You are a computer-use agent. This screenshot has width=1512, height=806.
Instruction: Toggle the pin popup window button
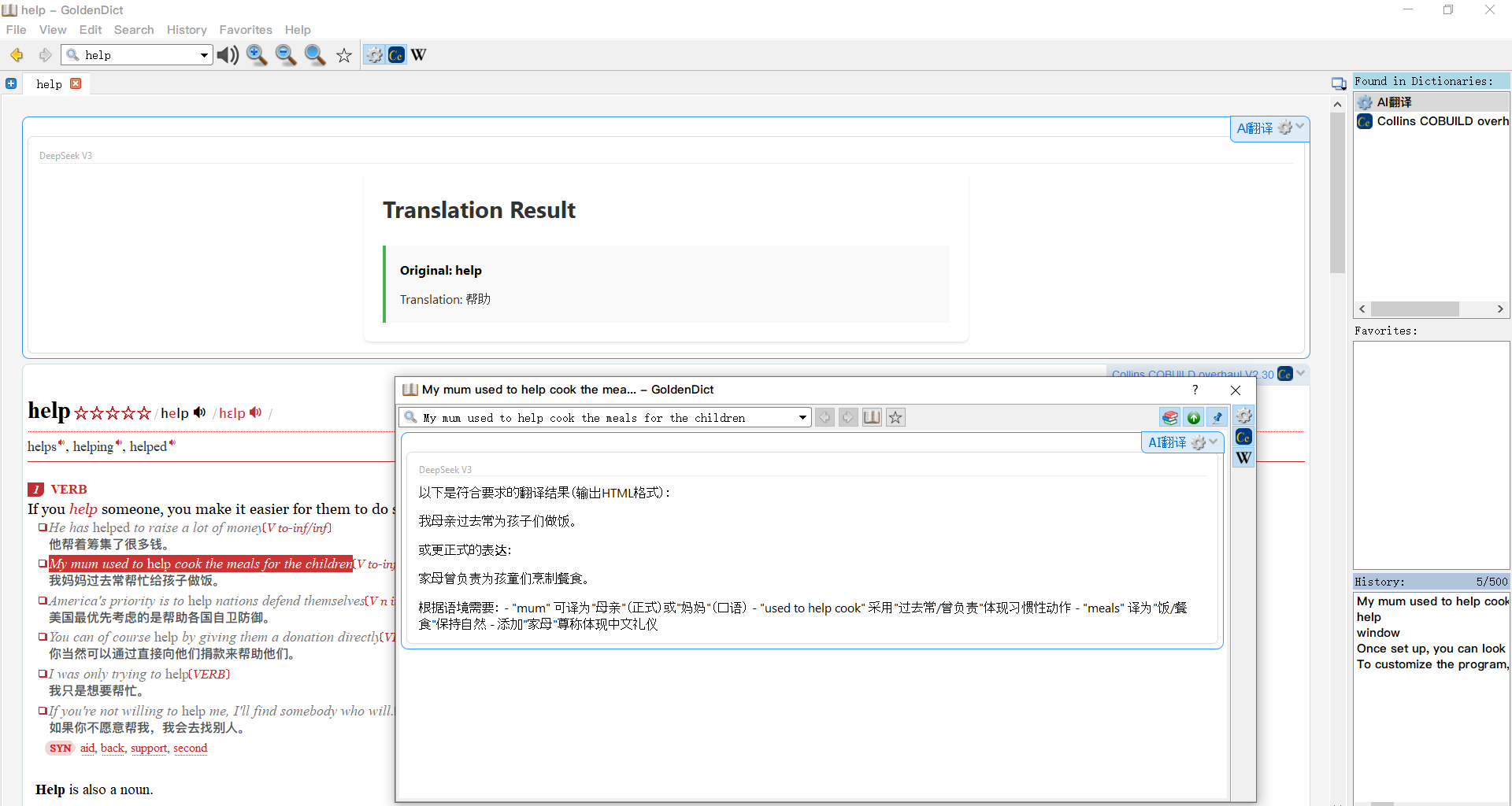(x=1217, y=418)
